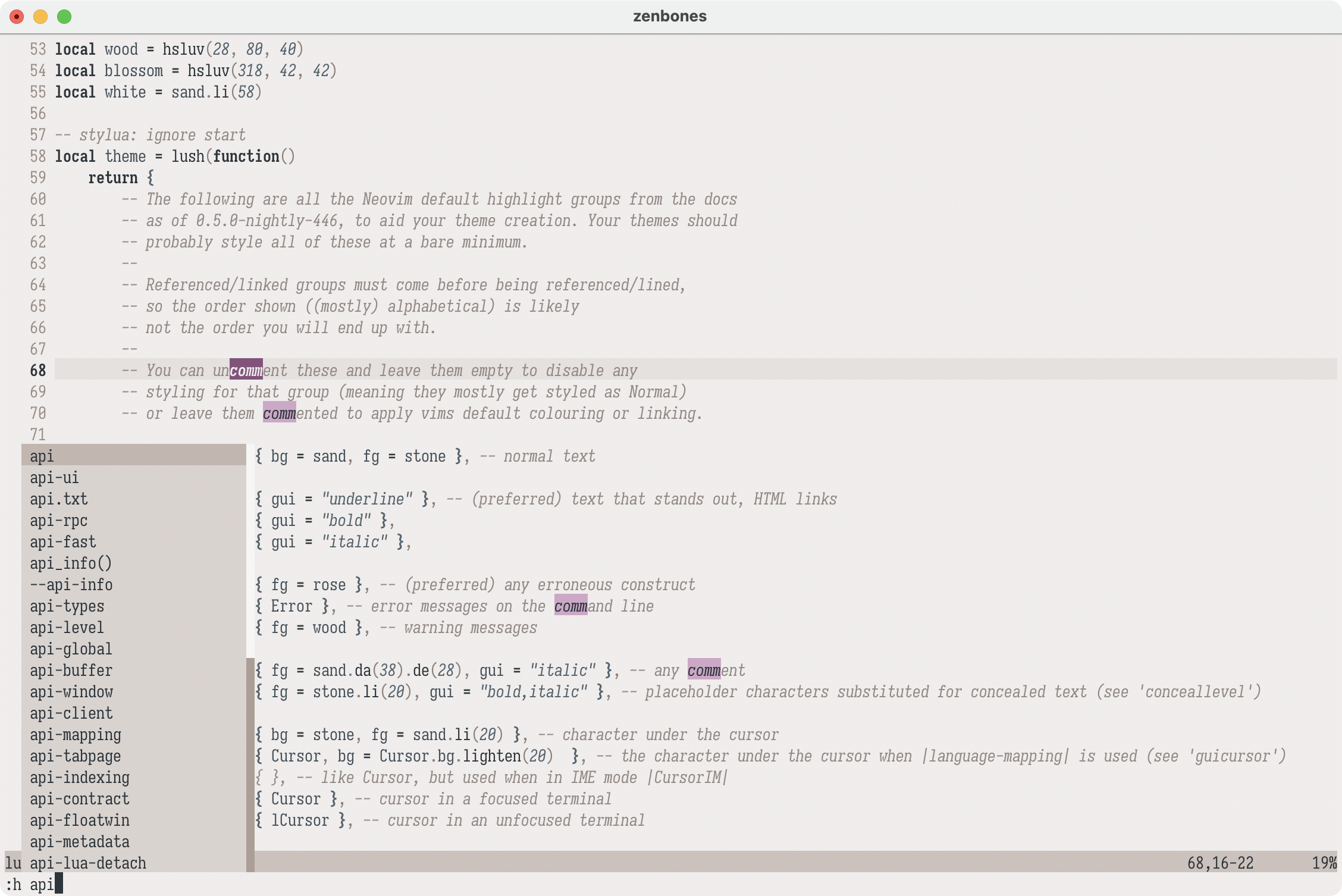Click the yellow minimize window button
The height and width of the screenshot is (896, 1342).
(40, 17)
